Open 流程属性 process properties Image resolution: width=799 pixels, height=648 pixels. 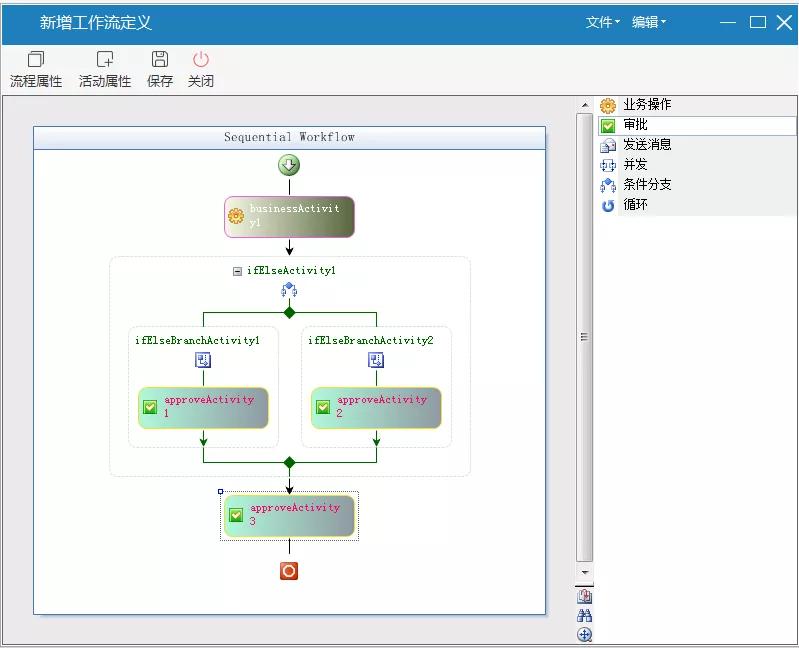(x=36, y=70)
